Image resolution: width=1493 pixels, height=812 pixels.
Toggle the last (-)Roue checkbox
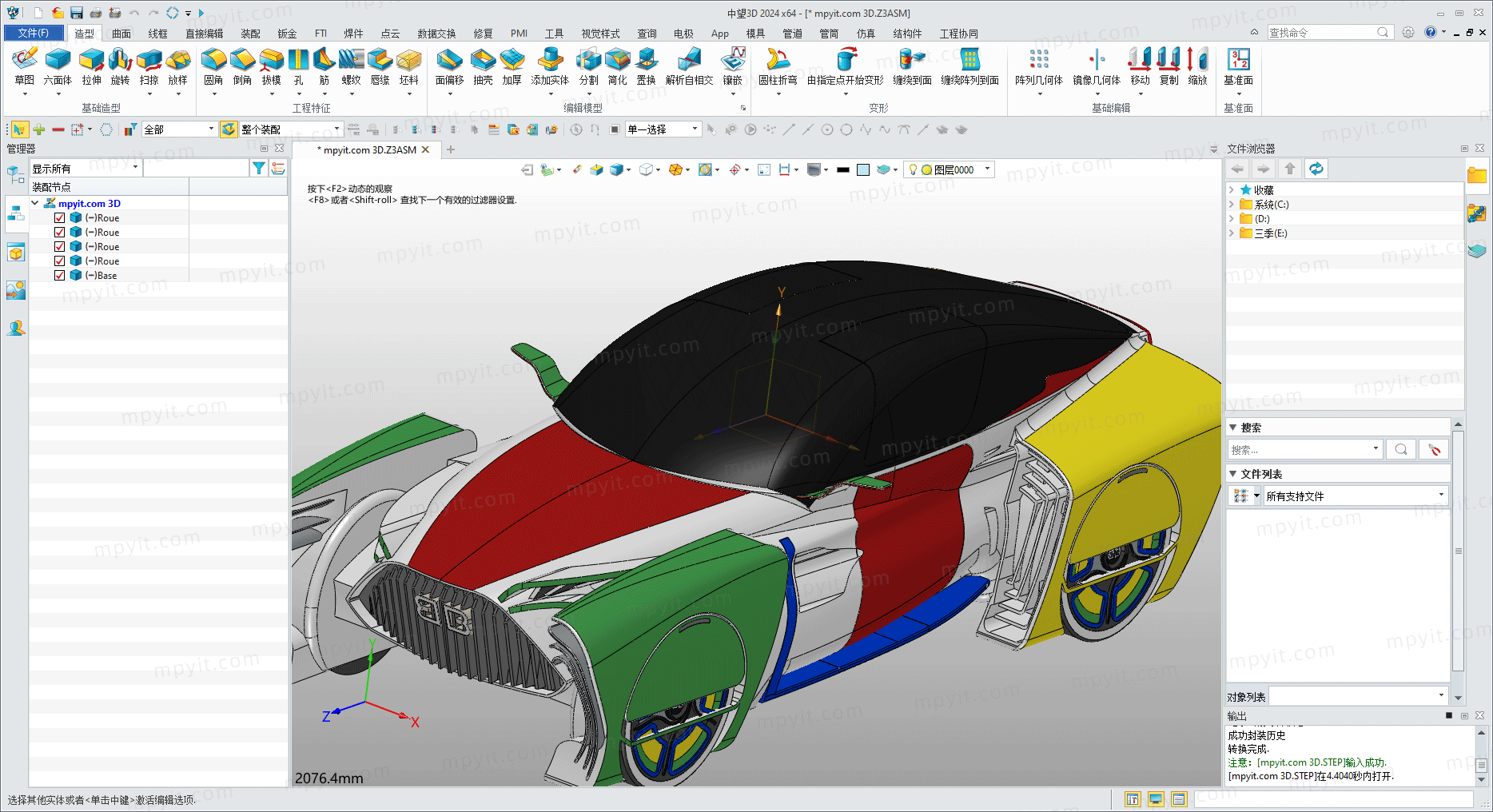(x=59, y=261)
